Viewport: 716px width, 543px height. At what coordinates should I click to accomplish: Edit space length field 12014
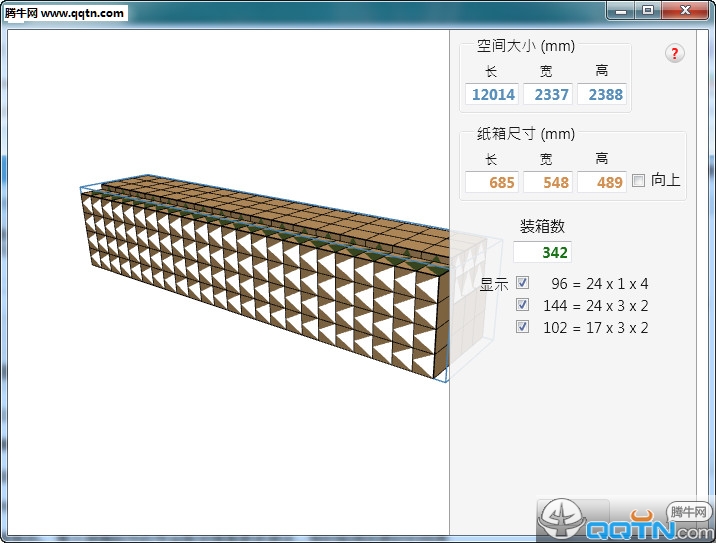click(x=492, y=94)
